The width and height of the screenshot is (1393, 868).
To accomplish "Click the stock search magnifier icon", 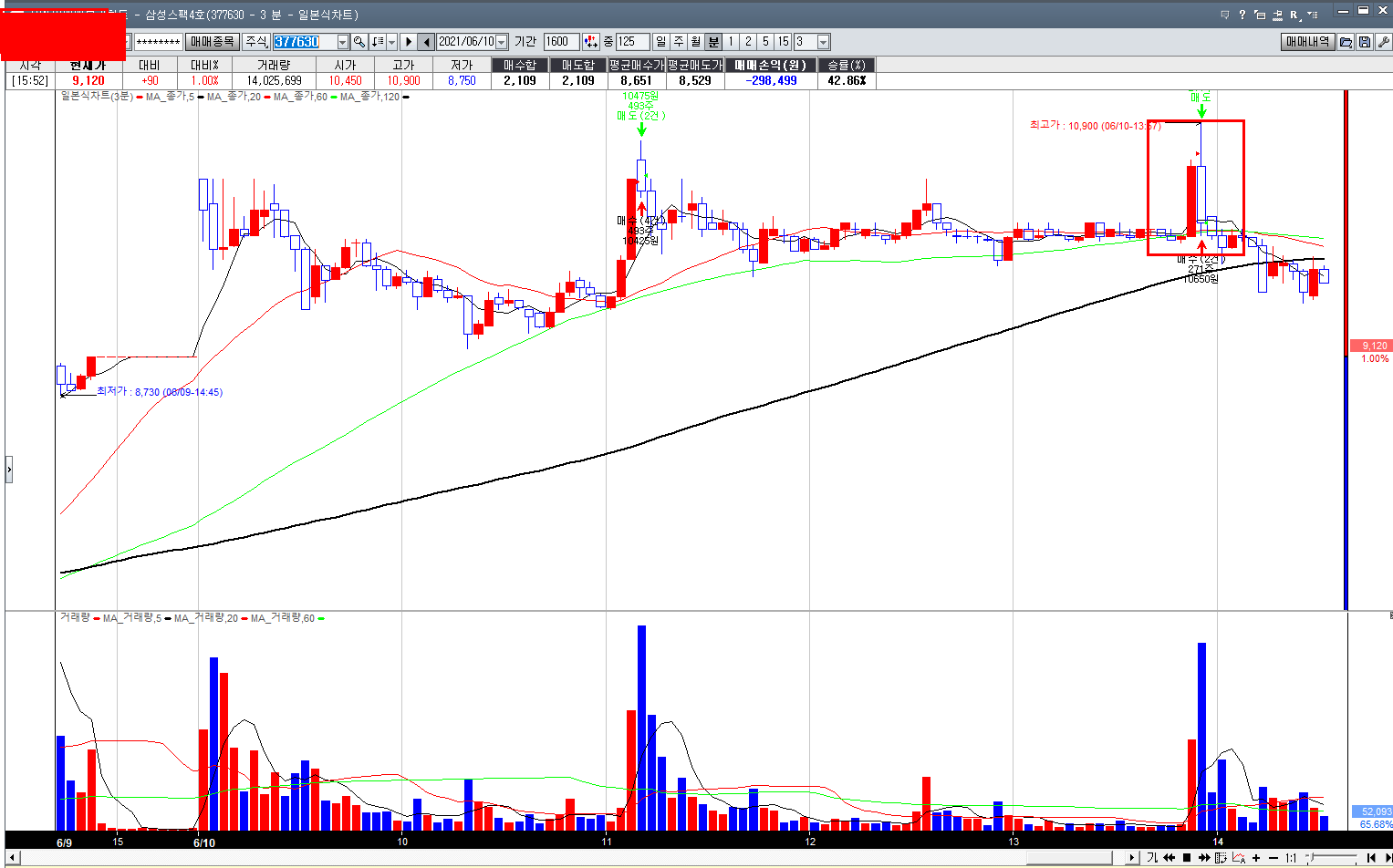I will 359,42.
